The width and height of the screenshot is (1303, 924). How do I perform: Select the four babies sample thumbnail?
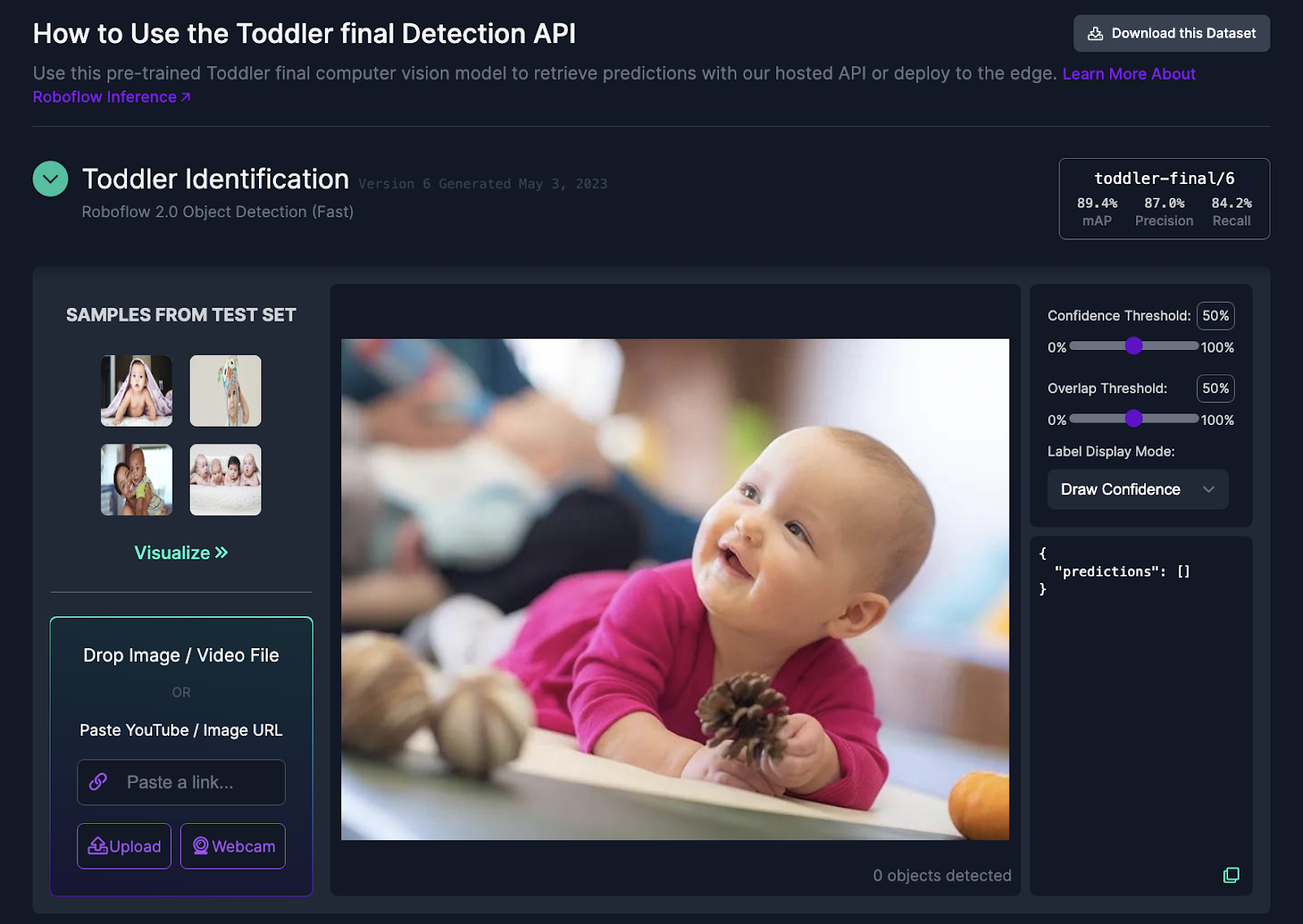point(226,480)
